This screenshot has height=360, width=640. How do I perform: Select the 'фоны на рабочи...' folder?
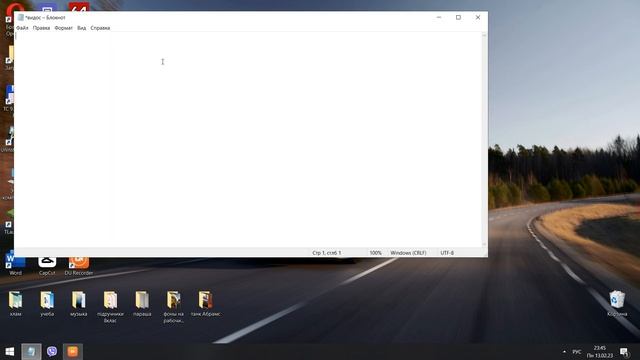click(173, 307)
